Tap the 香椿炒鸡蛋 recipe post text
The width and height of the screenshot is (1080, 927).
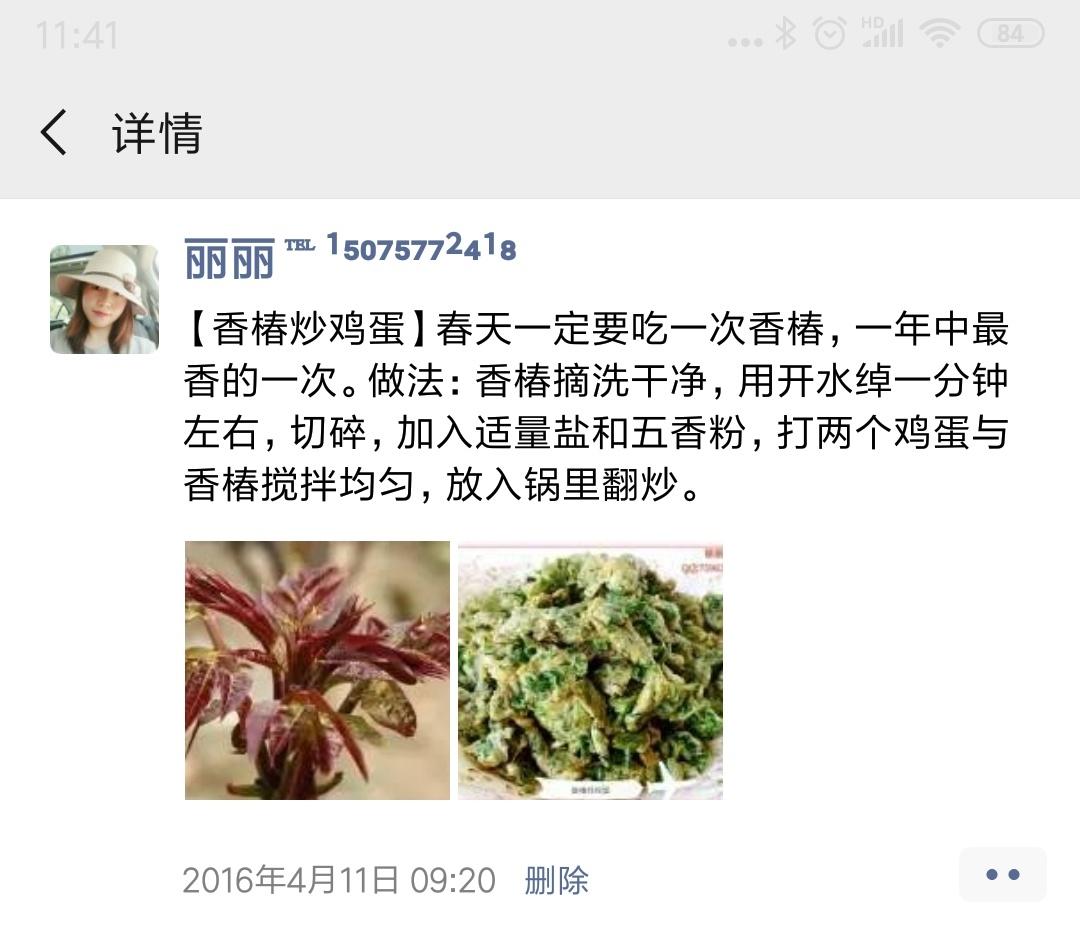coord(596,406)
